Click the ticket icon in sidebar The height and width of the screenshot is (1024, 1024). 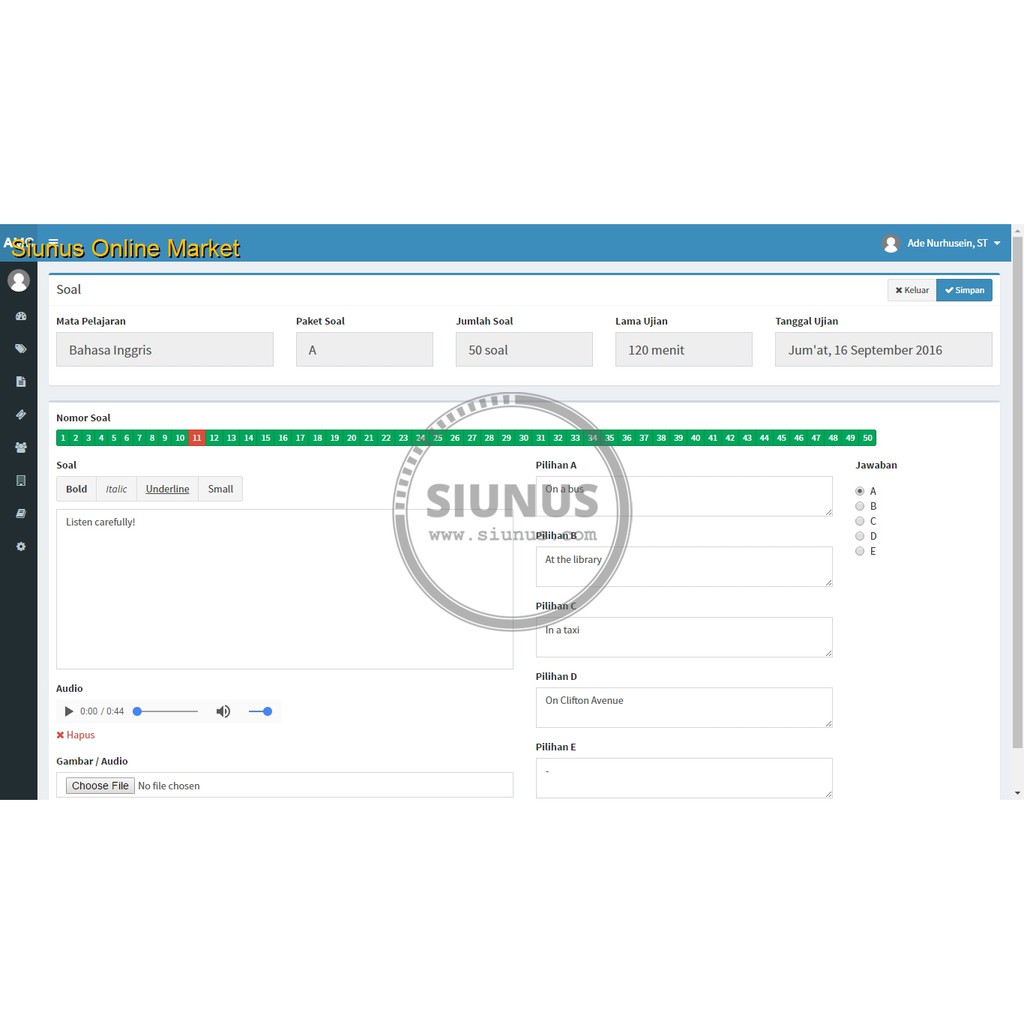(21, 414)
